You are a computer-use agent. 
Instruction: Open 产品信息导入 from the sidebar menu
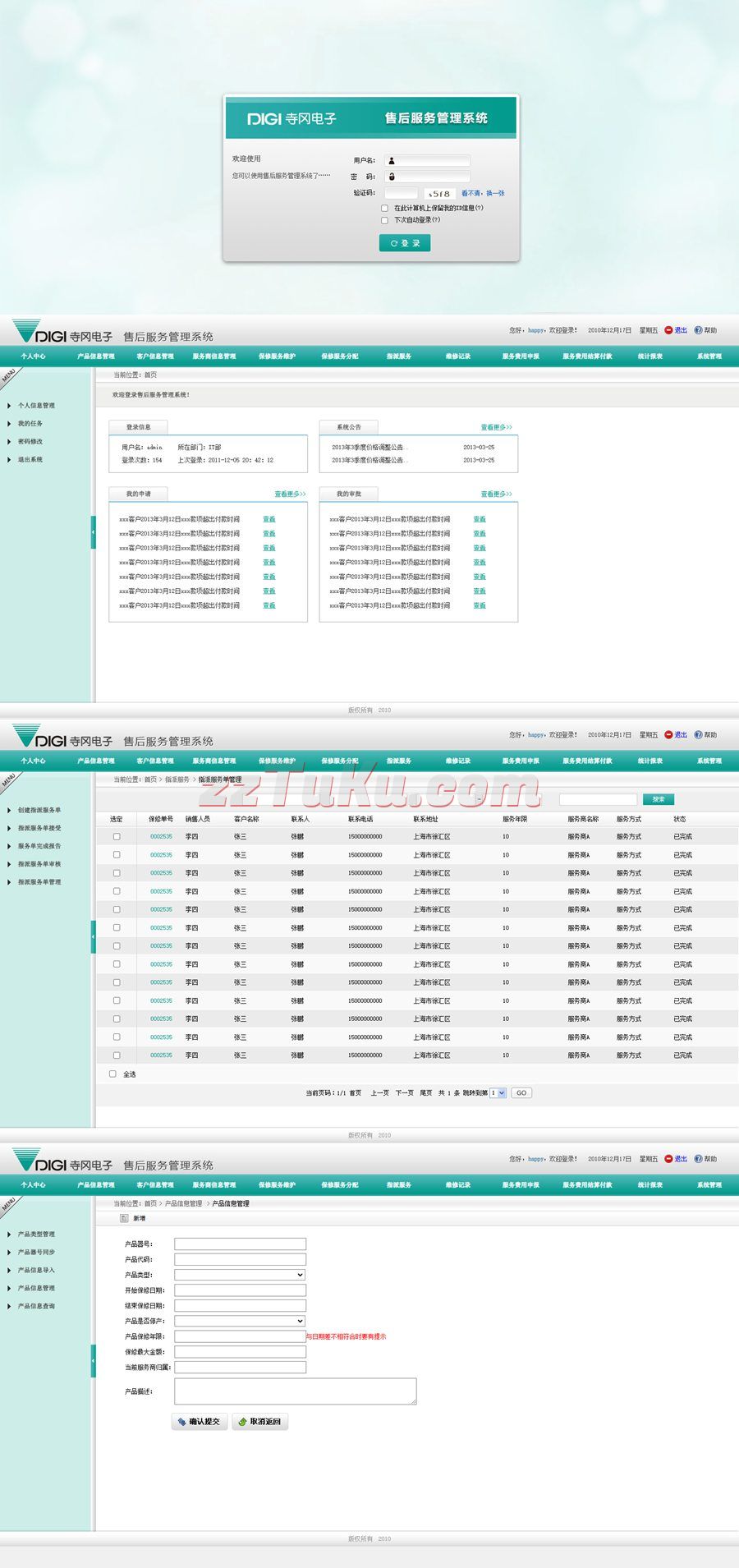(36, 1270)
